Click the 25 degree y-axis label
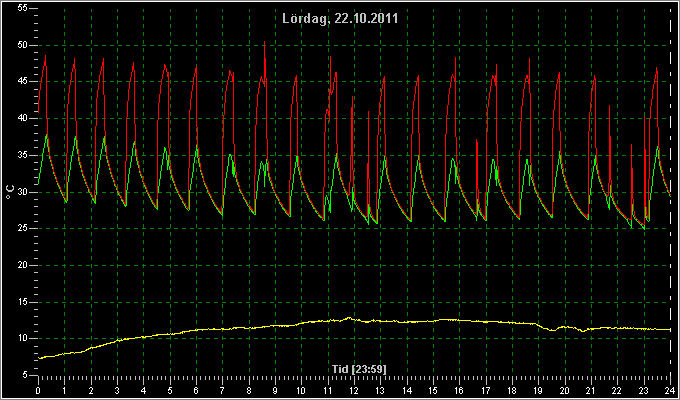The width and height of the screenshot is (680, 400). pos(23,228)
